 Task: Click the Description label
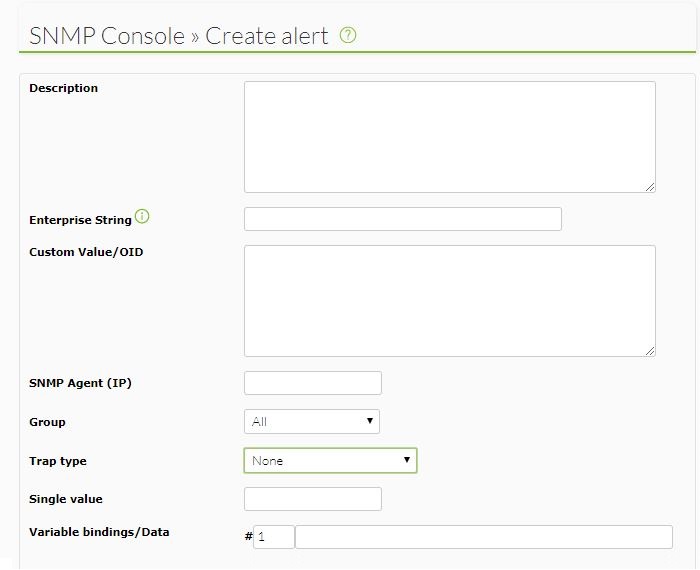point(63,88)
